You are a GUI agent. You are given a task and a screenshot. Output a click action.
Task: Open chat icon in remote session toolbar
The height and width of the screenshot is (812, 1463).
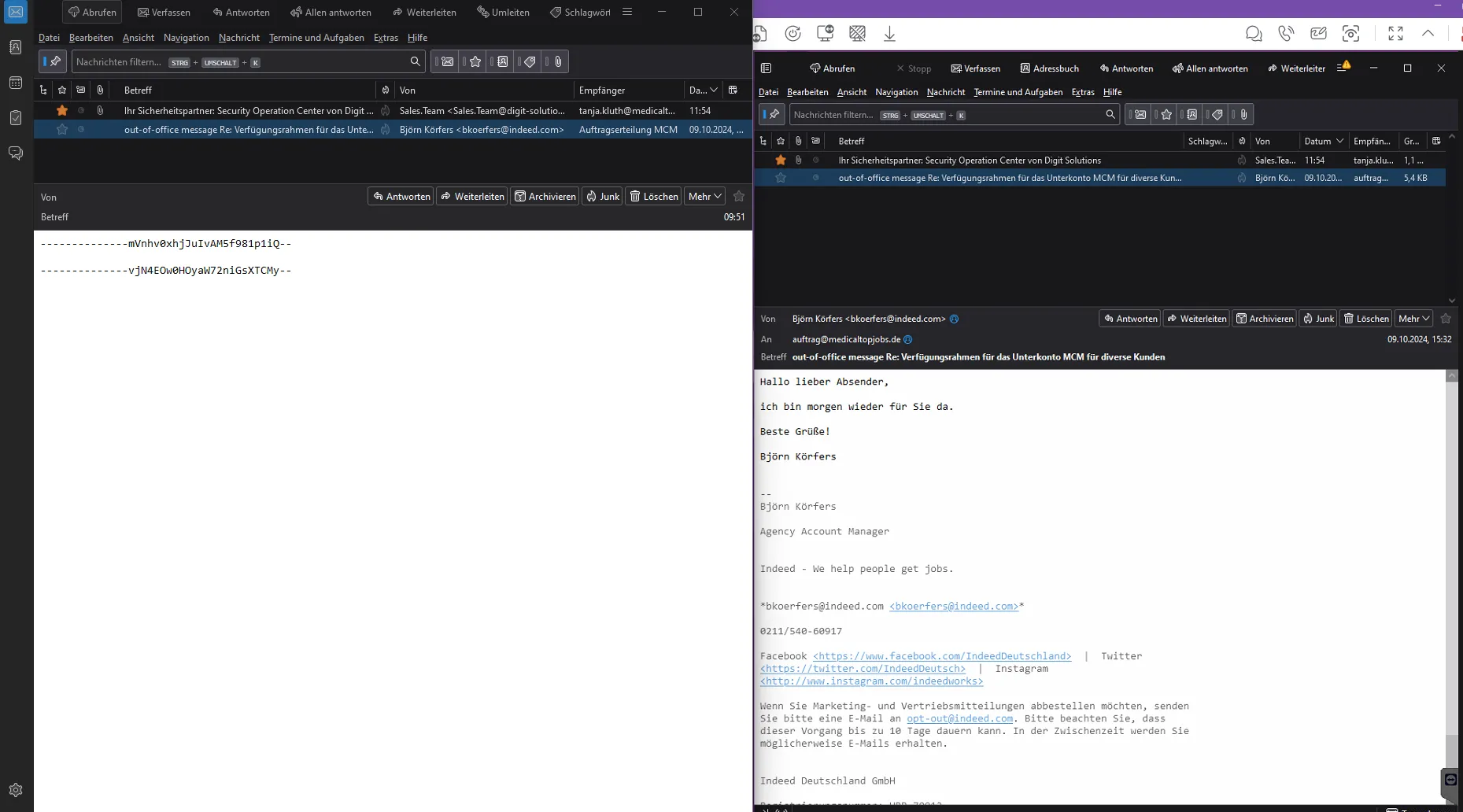(x=1254, y=33)
